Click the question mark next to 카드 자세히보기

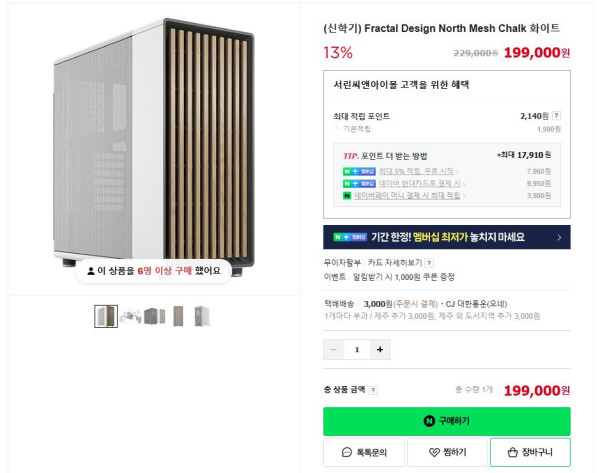pyautogui.click(x=429, y=263)
